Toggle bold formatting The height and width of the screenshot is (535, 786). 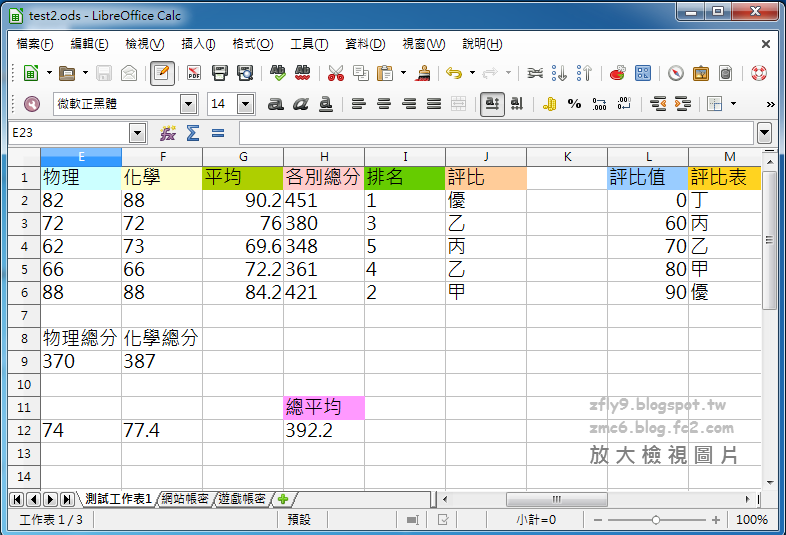[x=275, y=104]
